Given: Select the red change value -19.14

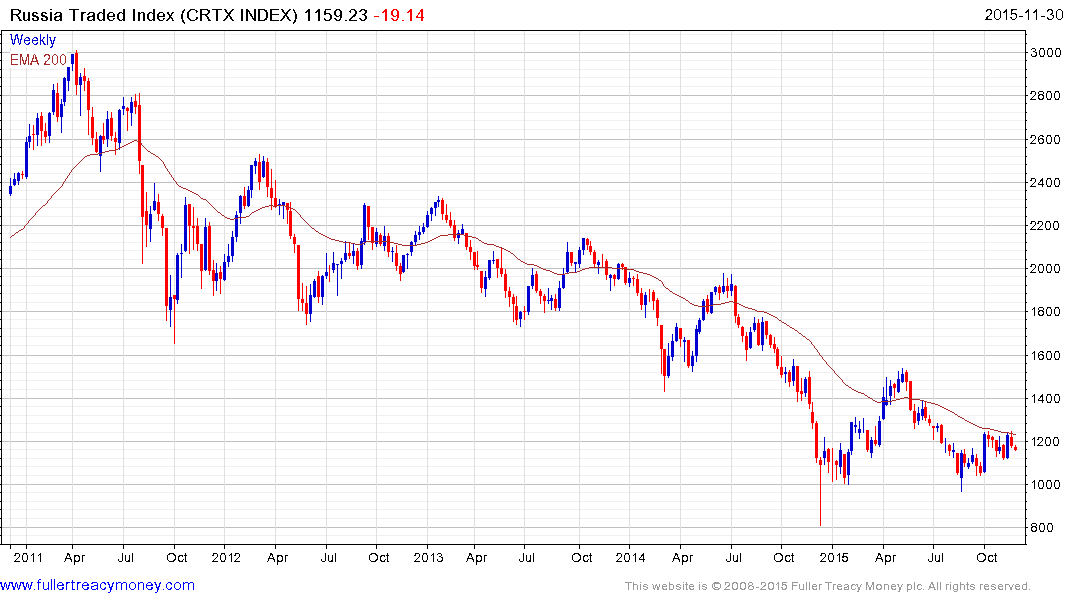Looking at the screenshot, I should click(399, 15).
